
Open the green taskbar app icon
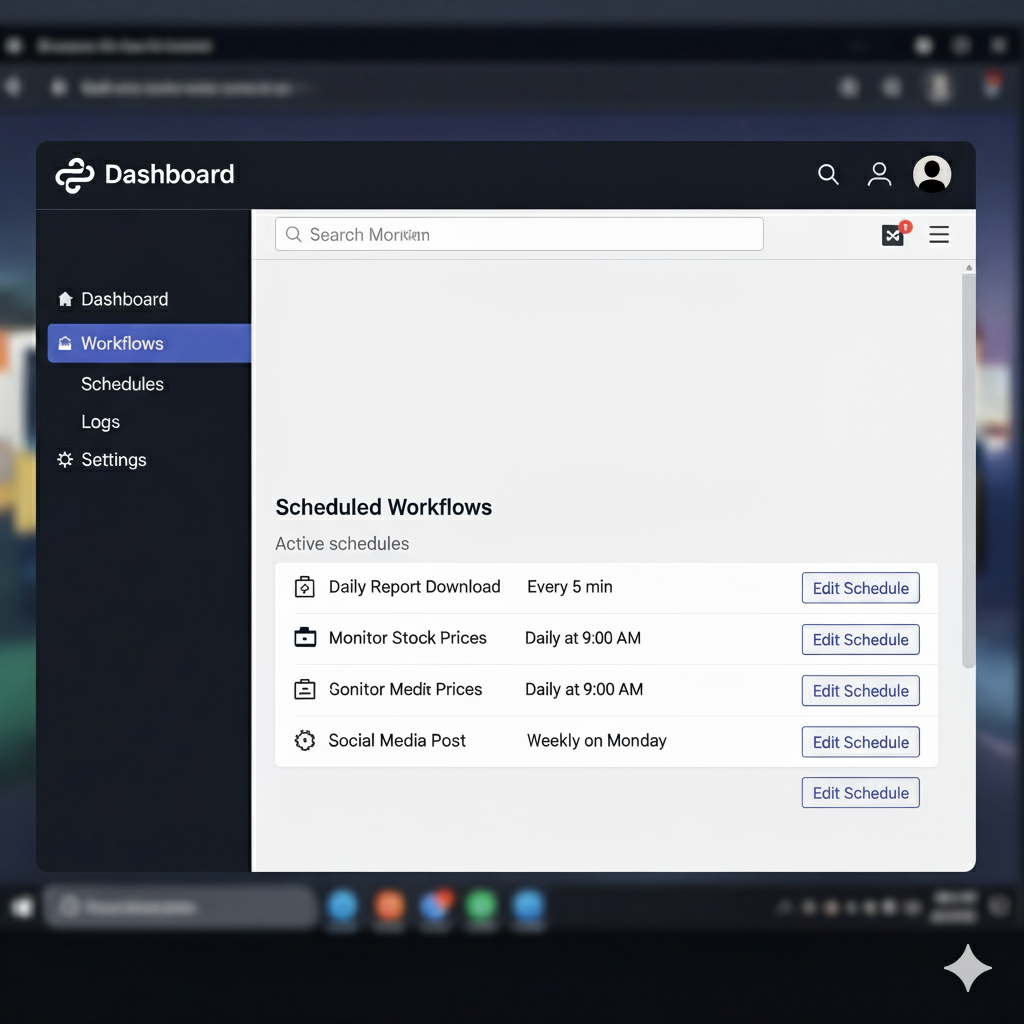[481, 906]
